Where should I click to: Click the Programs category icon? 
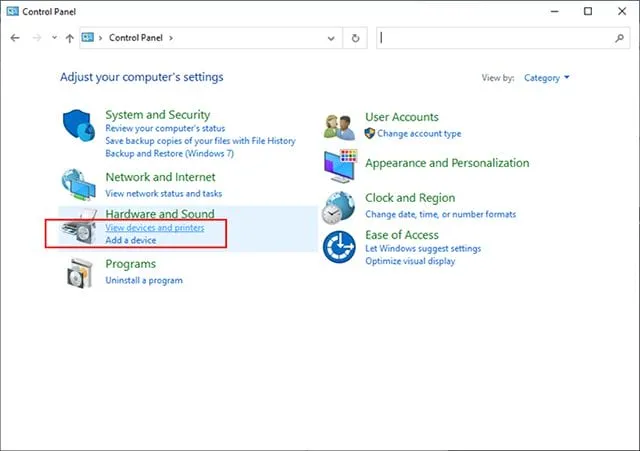point(80,272)
